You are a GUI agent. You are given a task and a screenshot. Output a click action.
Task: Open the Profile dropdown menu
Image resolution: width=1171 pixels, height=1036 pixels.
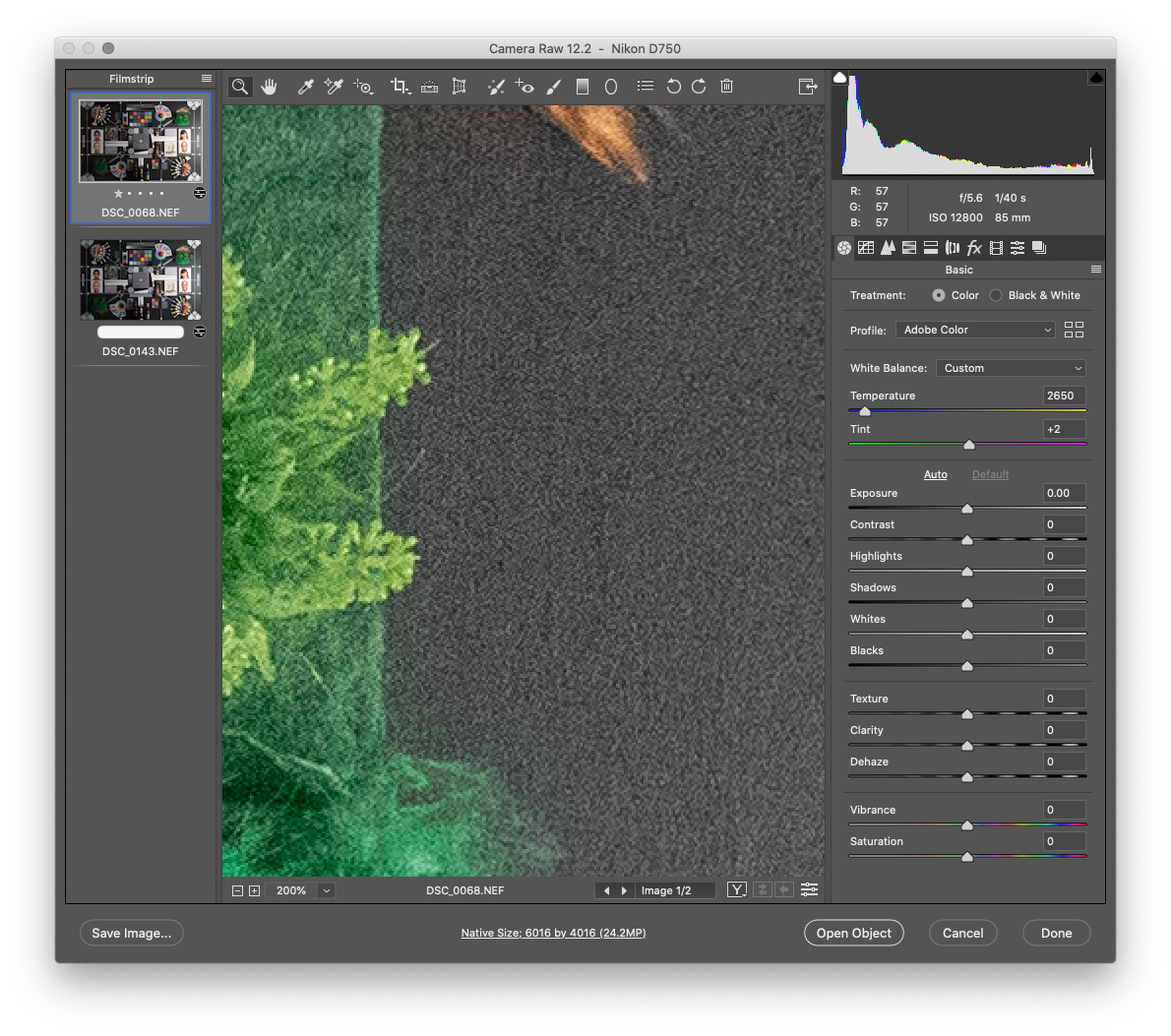[974, 330]
